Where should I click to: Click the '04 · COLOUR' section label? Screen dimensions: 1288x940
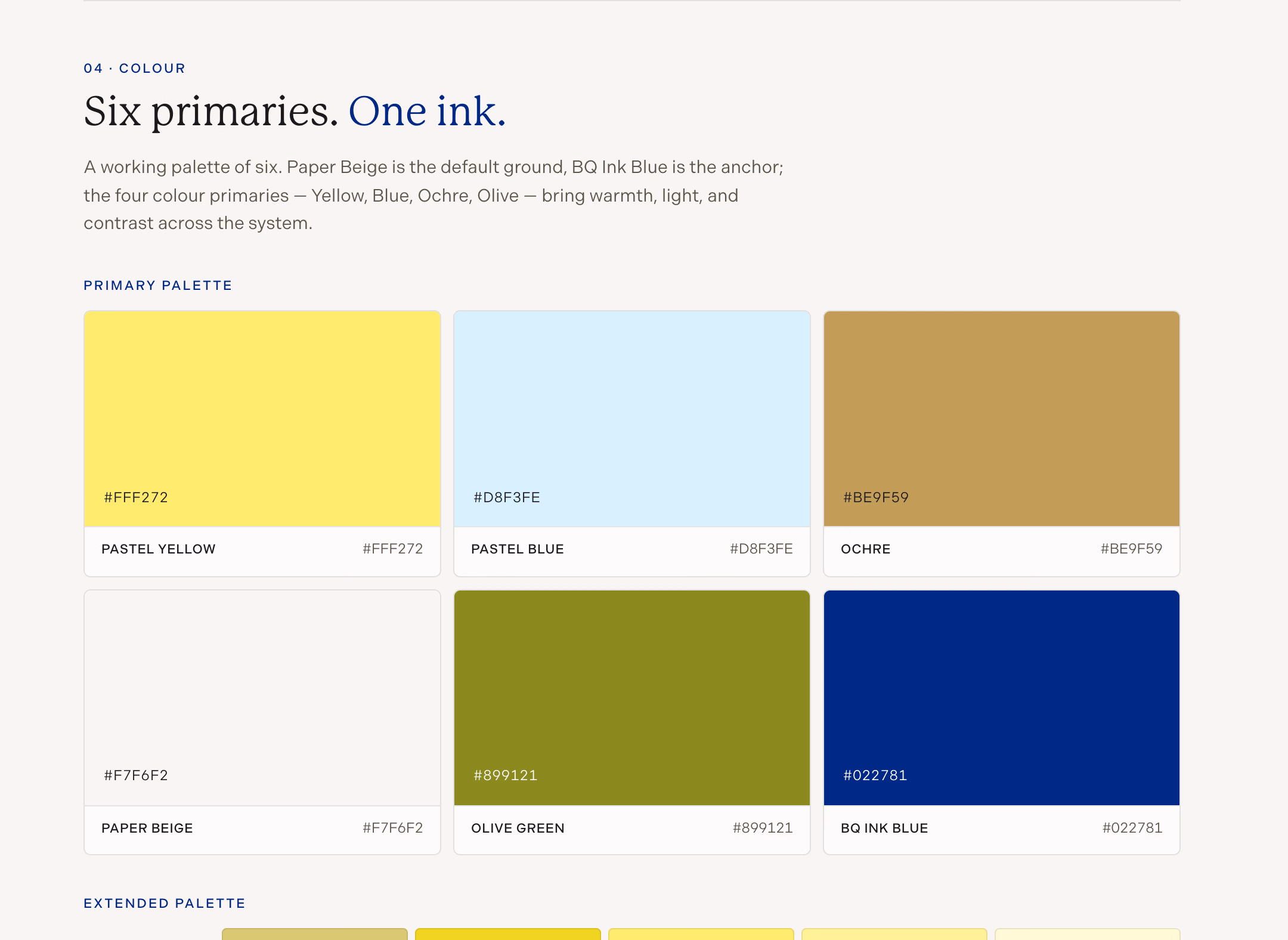pyautogui.click(x=135, y=68)
